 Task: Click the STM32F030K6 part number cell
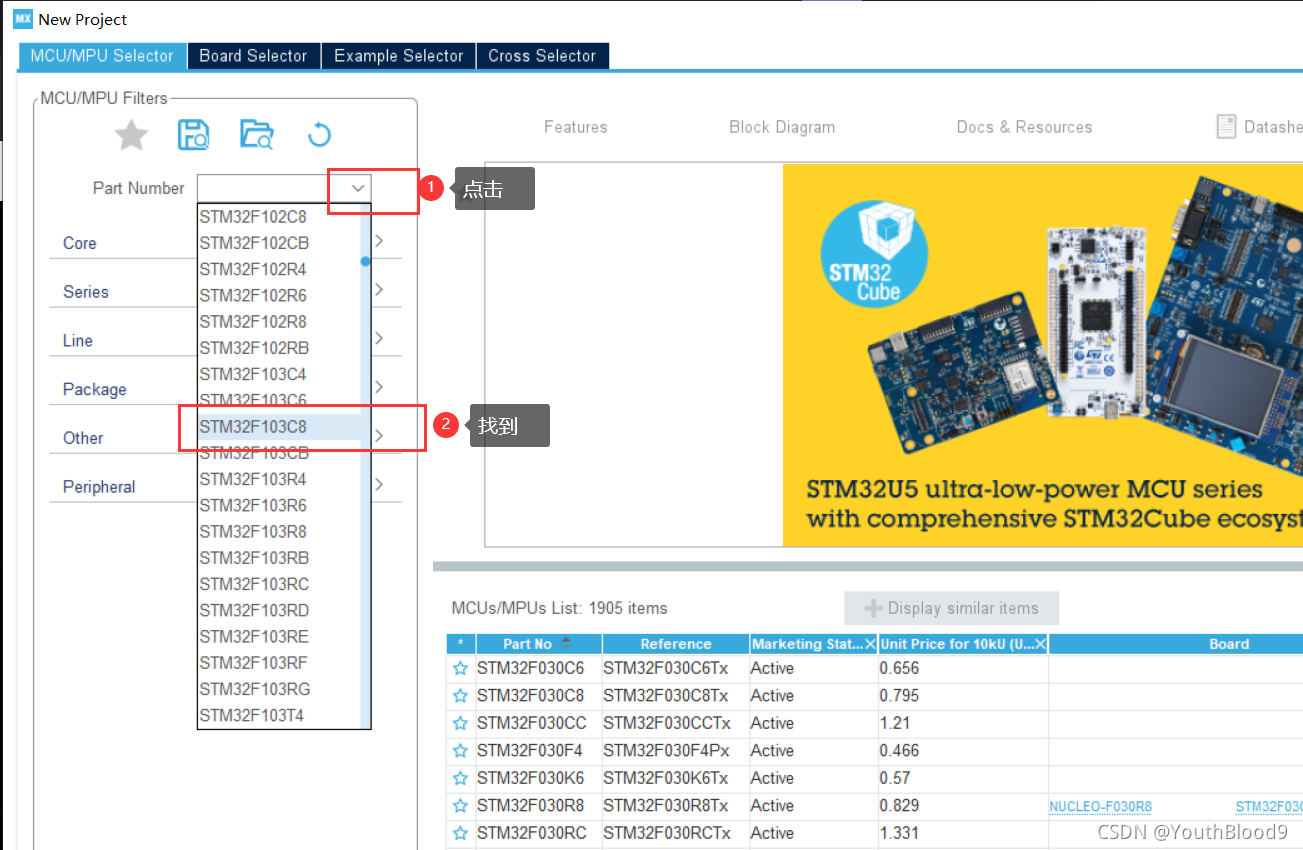(539, 778)
